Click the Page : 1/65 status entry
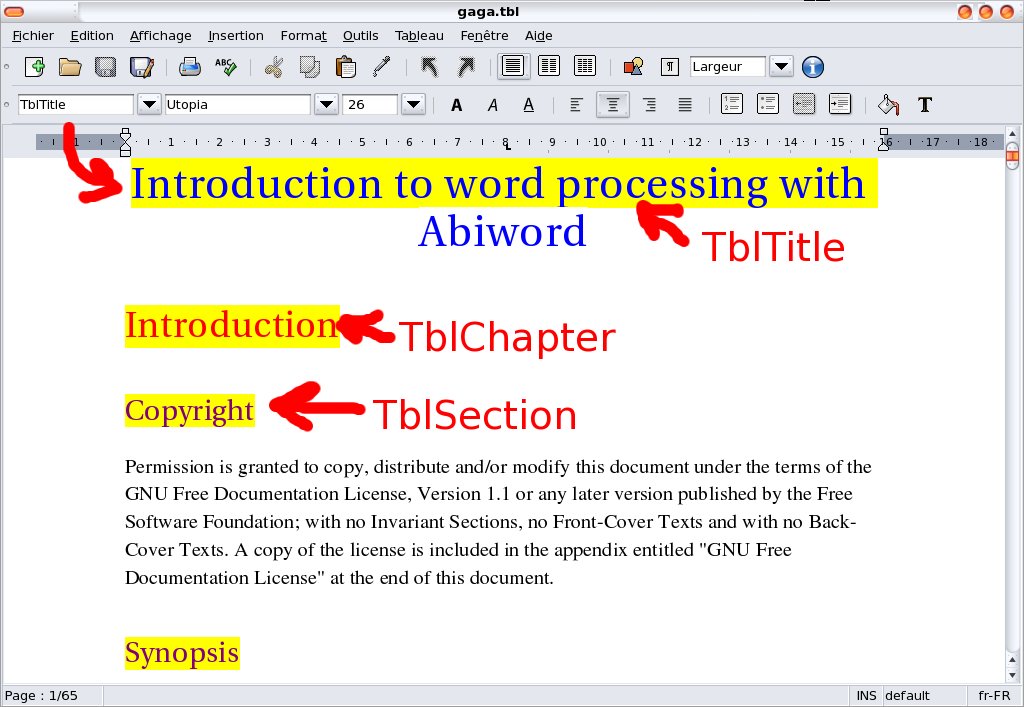 click(x=41, y=695)
